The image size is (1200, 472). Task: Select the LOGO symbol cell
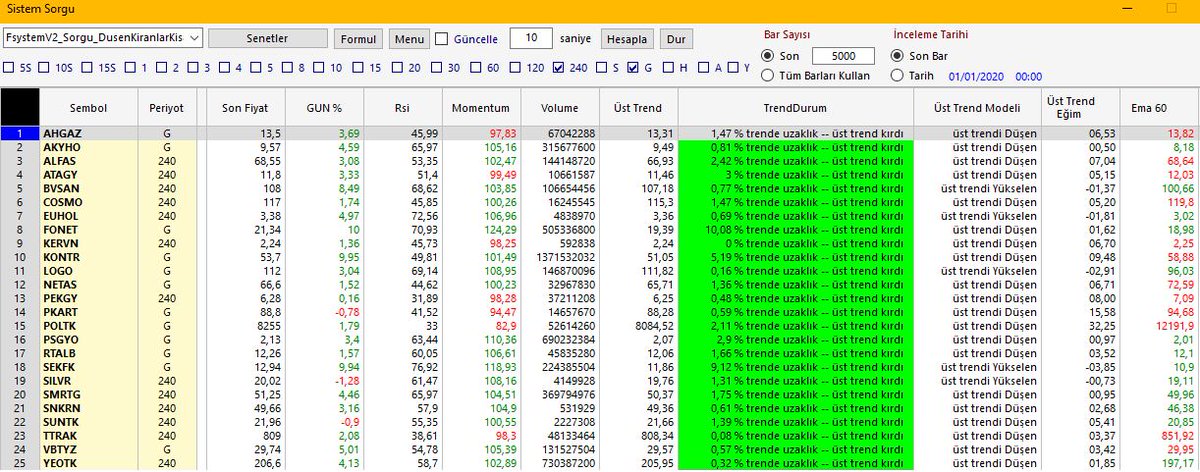(x=88, y=270)
